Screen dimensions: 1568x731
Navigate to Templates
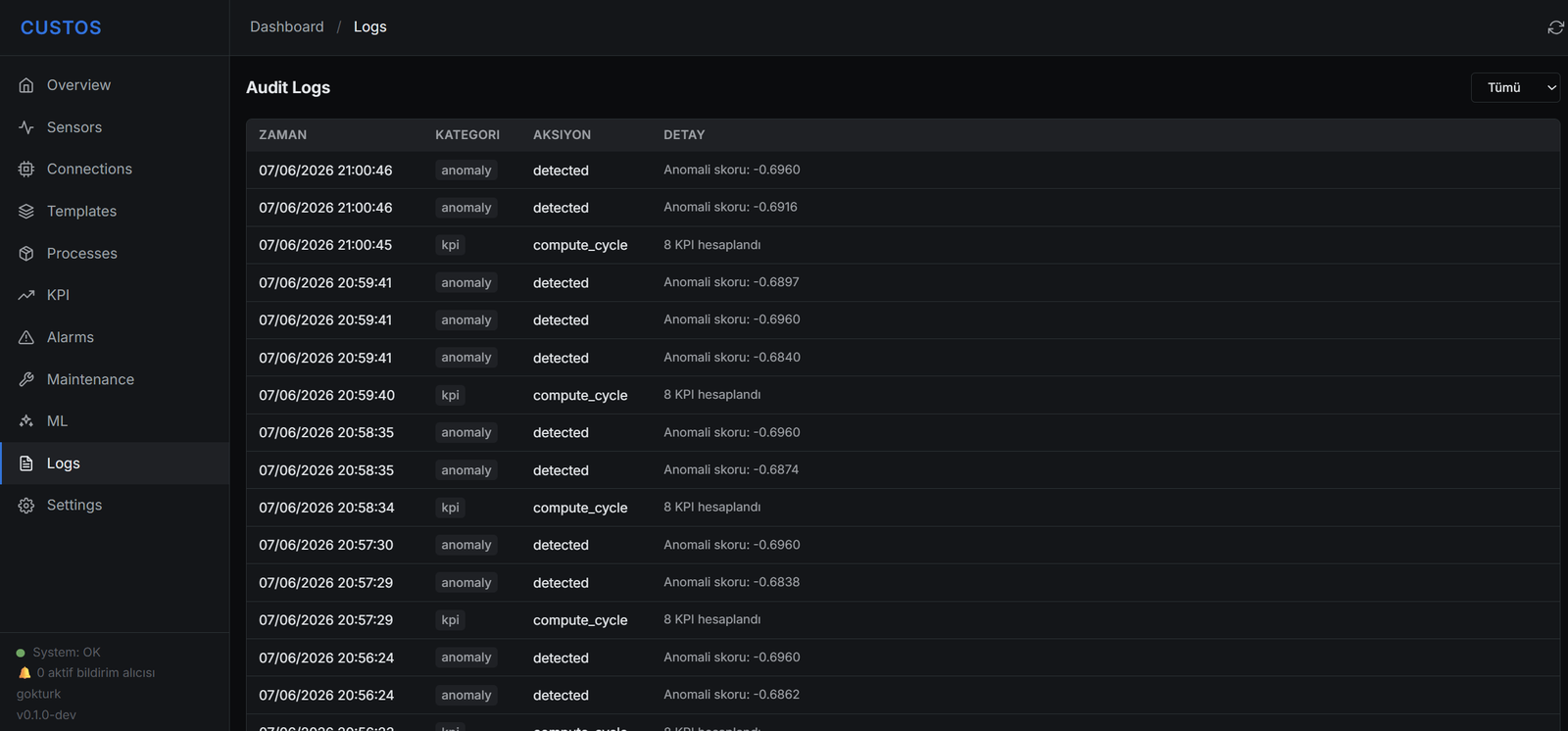(115, 212)
